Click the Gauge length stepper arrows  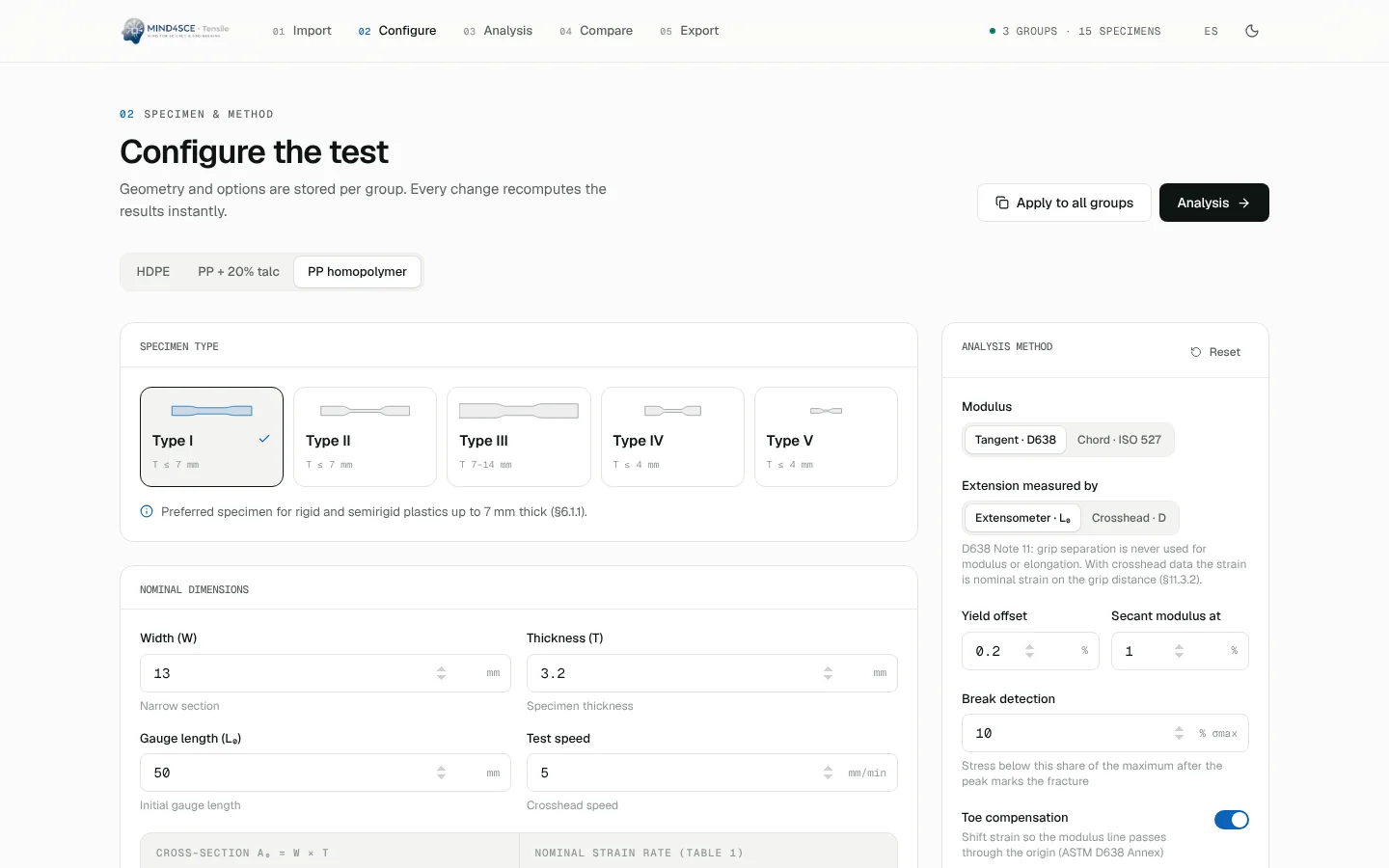point(441,773)
